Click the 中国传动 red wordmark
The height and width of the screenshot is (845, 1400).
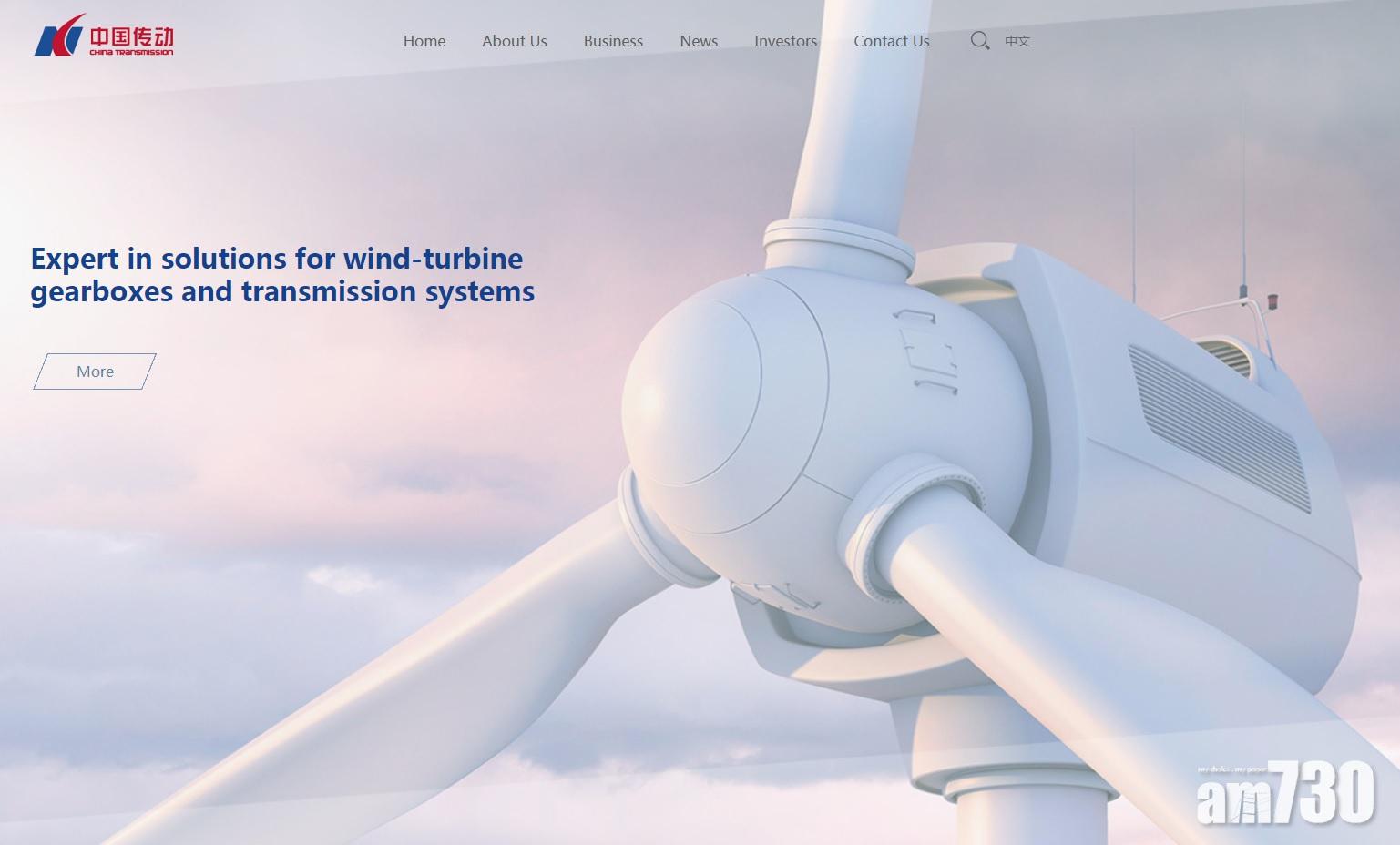click(x=131, y=37)
